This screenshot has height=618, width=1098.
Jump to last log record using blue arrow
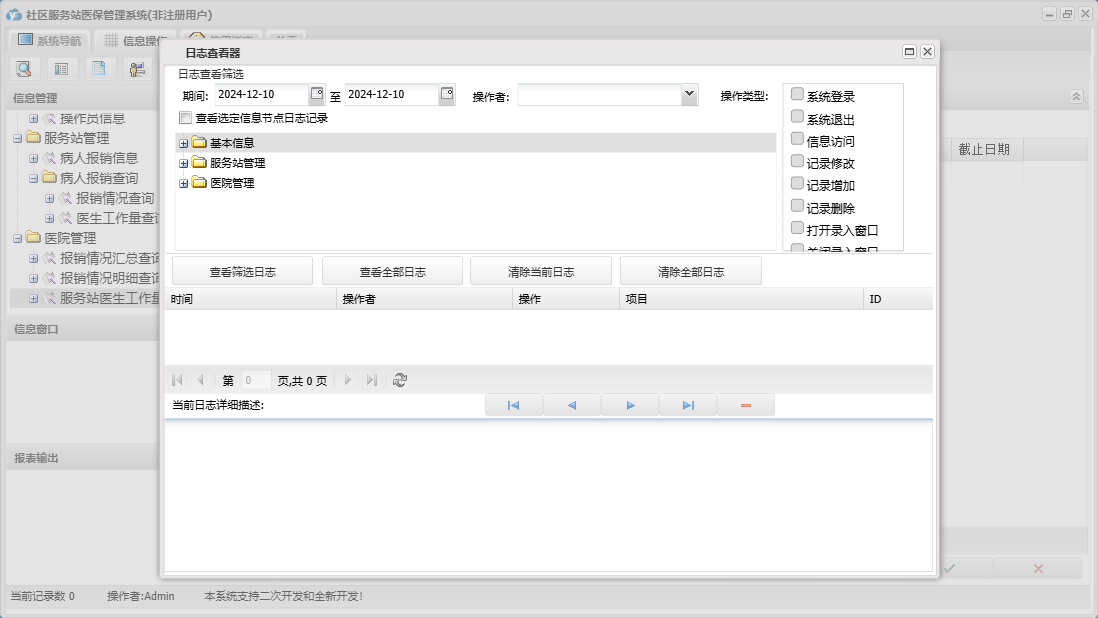click(688, 405)
